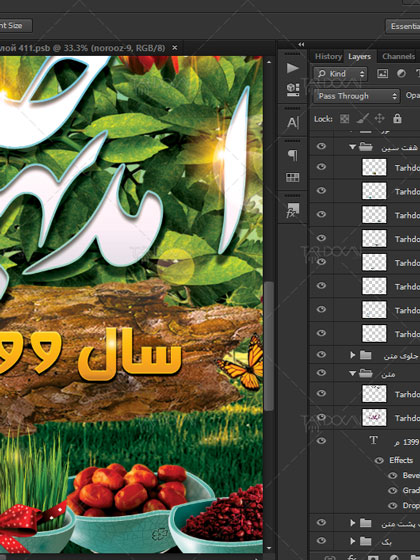Select the بک group name
This screenshot has height=560, width=420.
(386, 542)
